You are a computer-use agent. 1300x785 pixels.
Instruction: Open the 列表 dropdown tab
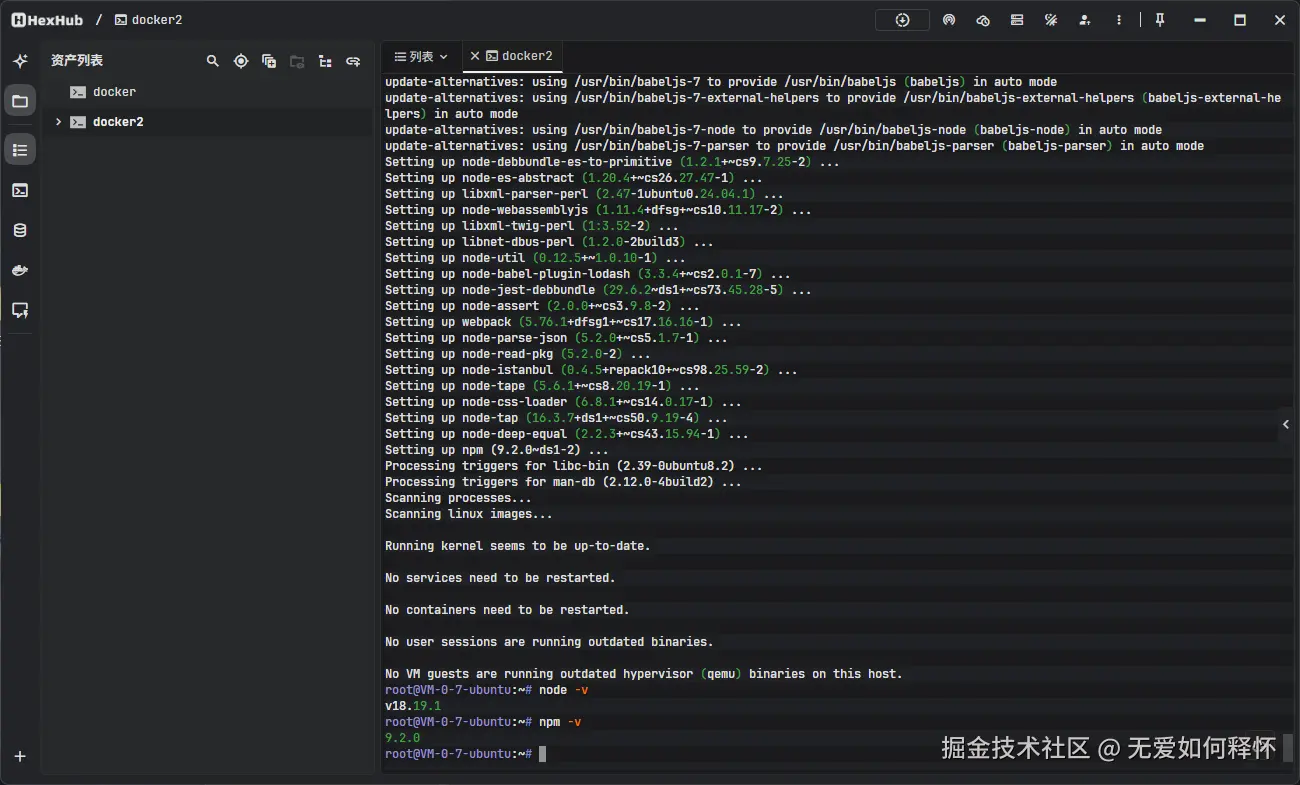[x=421, y=56]
